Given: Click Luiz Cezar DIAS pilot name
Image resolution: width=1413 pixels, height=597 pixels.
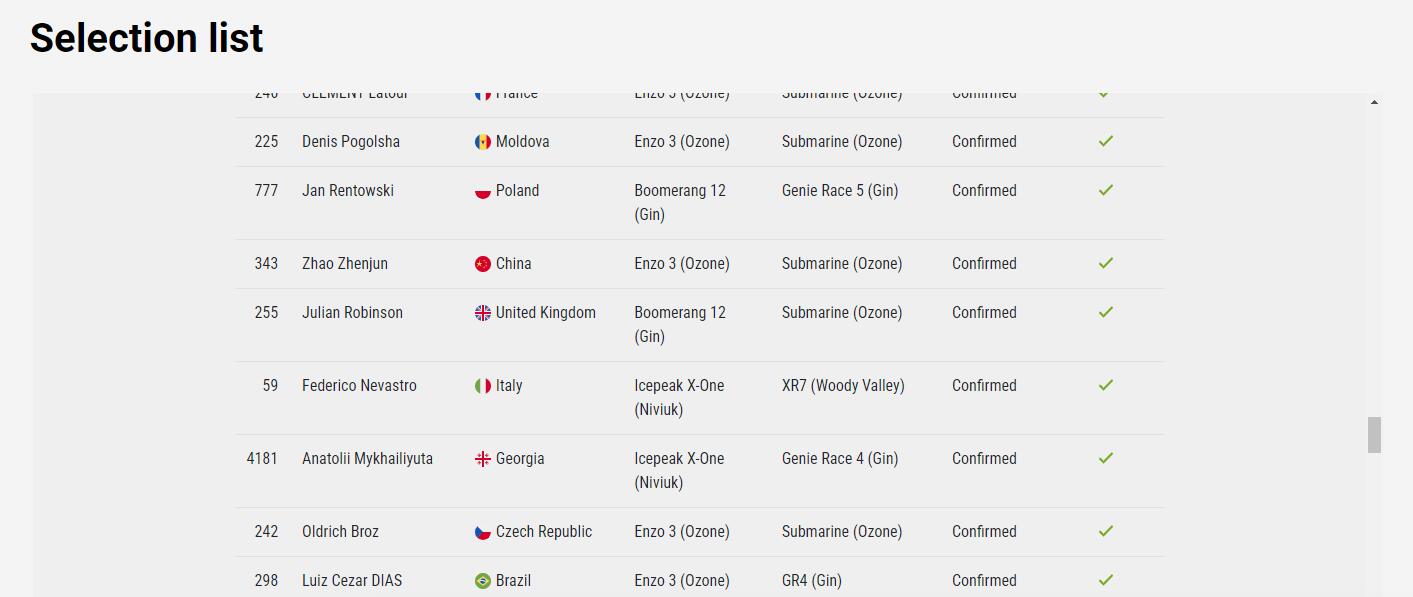Looking at the screenshot, I should pos(352,581).
